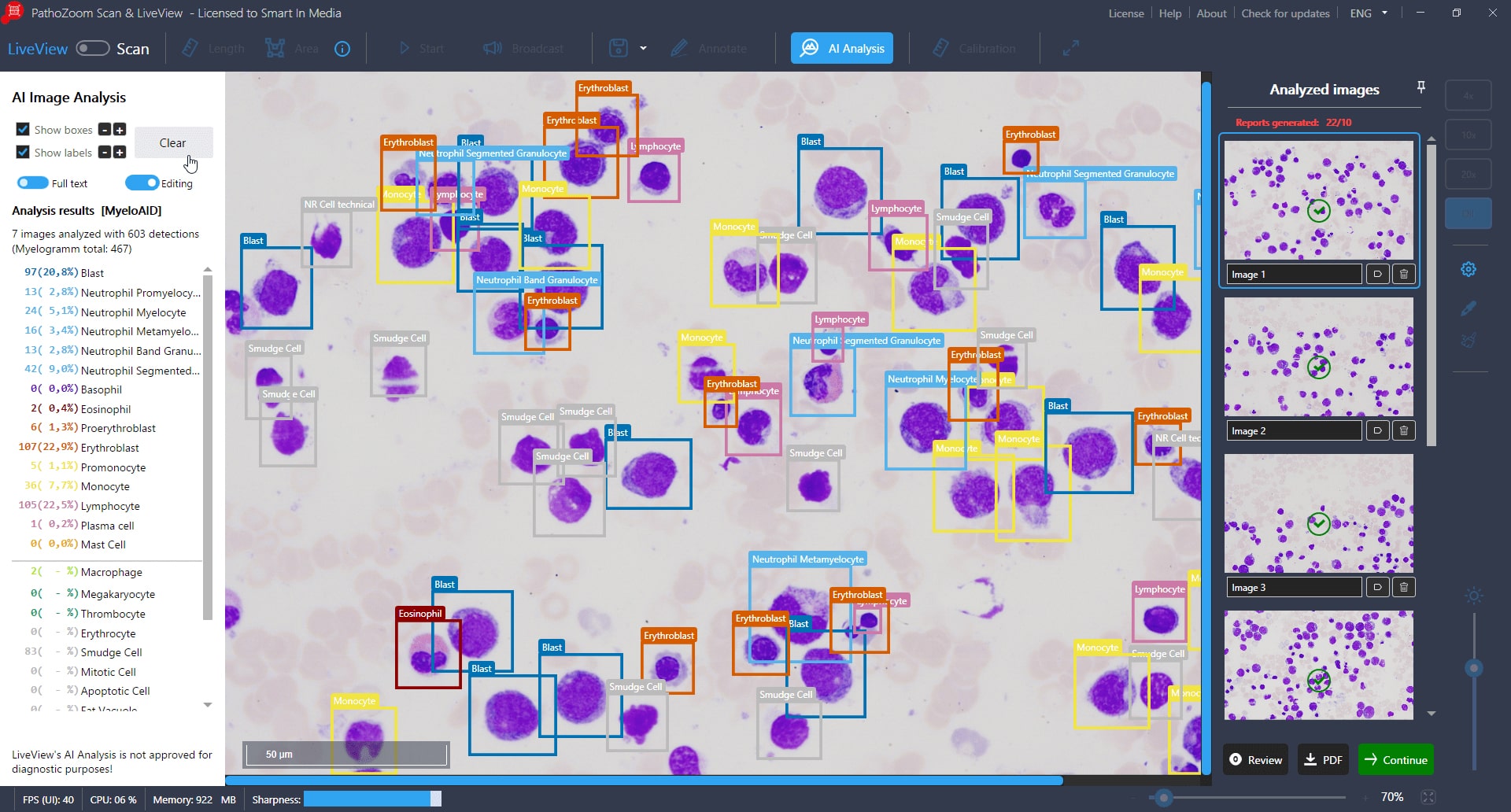Turn off the Editing toggle
This screenshot has height=812, width=1511.
pyautogui.click(x=142, y=183)
